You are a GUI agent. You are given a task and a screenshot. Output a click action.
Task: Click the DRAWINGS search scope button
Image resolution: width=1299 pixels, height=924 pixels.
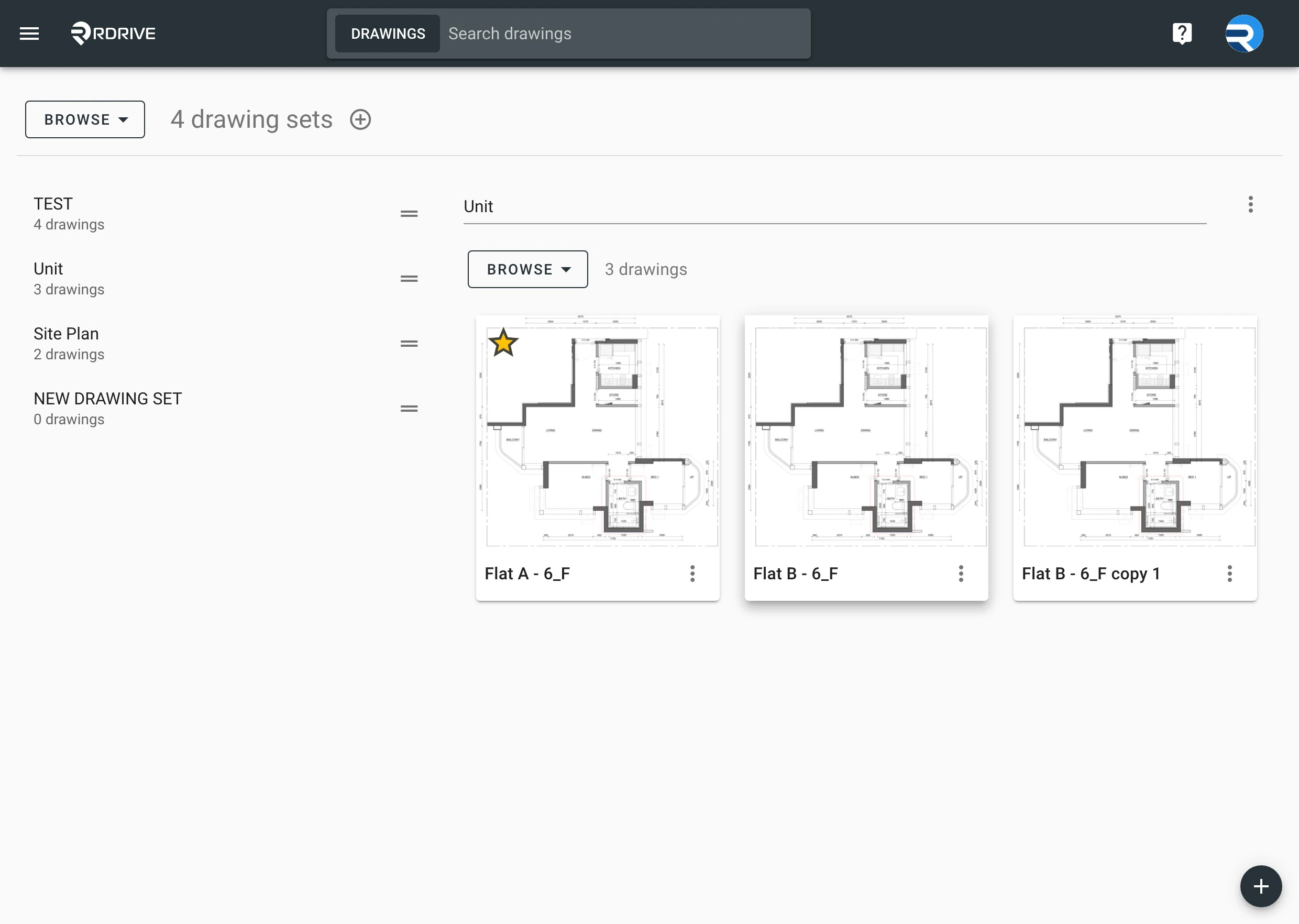click(388, 34)
